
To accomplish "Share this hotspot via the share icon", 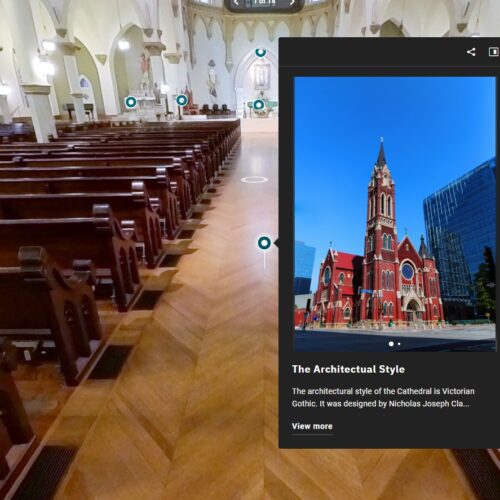I will 471,52.
